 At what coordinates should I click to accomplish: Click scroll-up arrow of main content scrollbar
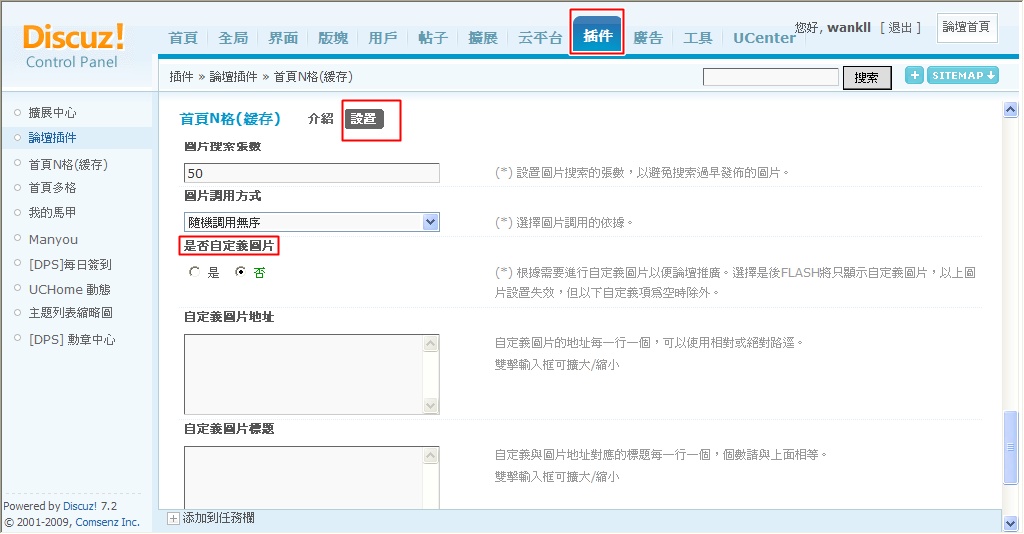[x=1010, y=110]
